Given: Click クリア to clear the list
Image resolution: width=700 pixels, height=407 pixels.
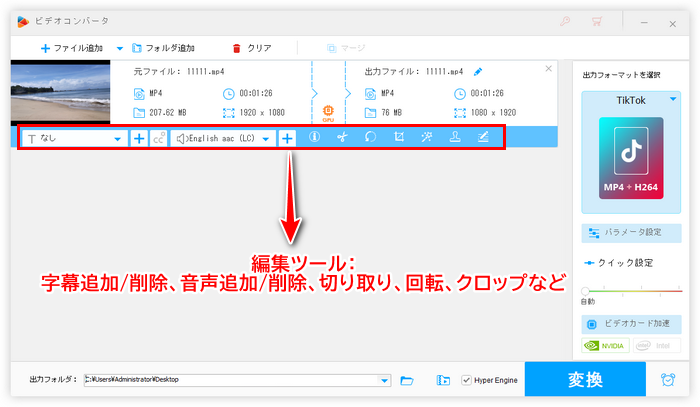Looking at the screenshot, I should click(x=252, y=48).
